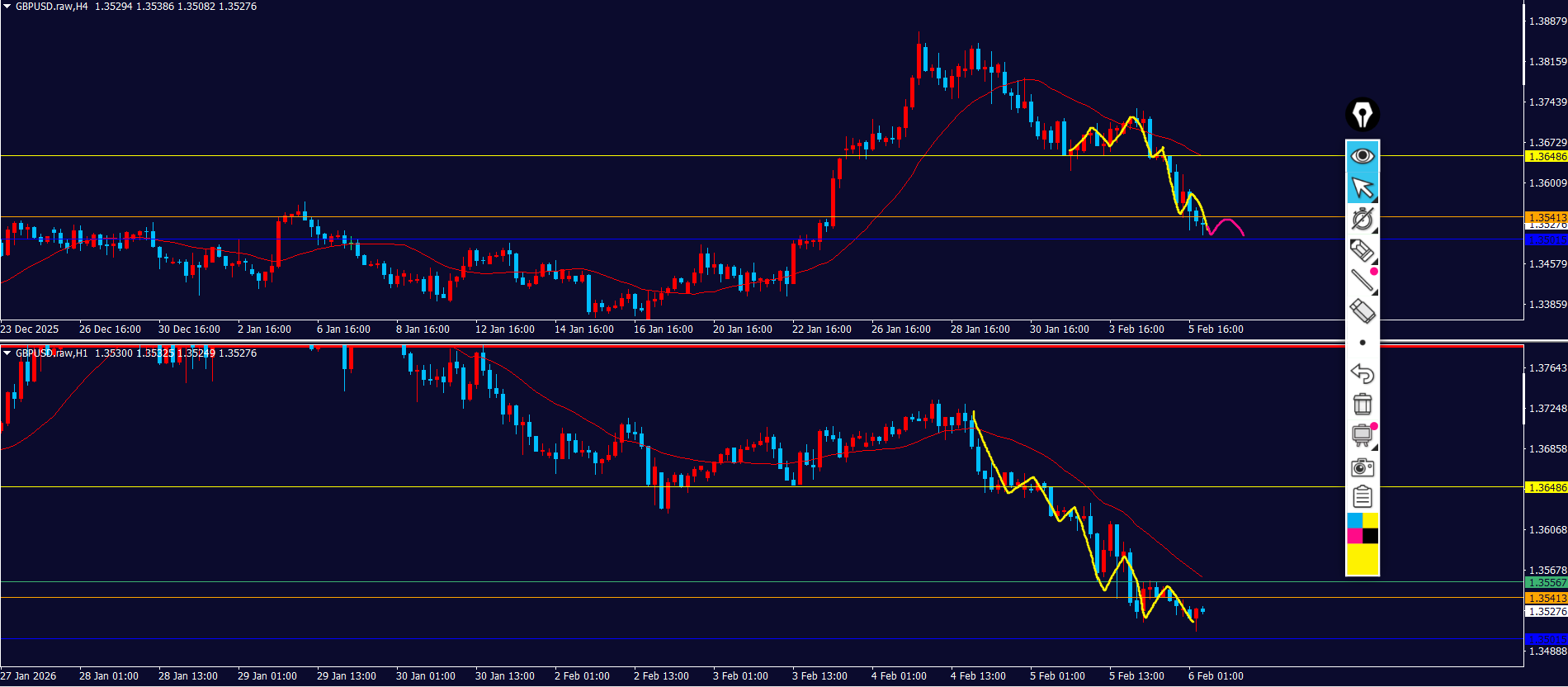Screen dimensions: 1568x687
Task: Select the highlighter marker tool
Action: pos(1362,249)
